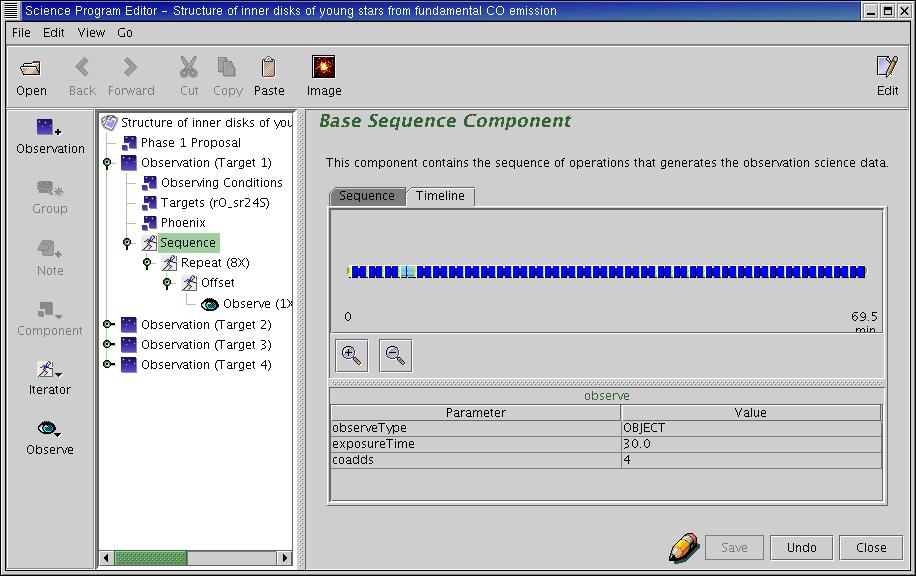Open the Image display tool icon
The image size is (916, 576).
coord(324,67)
